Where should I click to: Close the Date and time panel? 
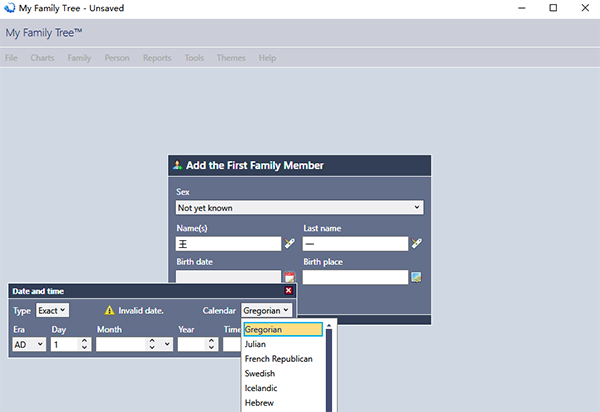[289, 291]
